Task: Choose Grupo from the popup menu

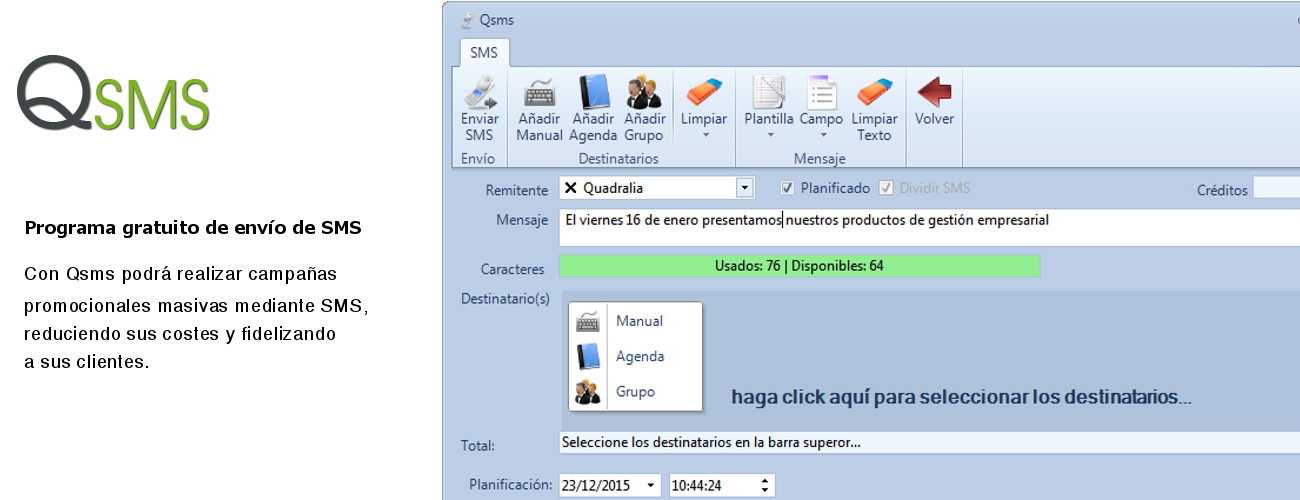Action: (x=635, y=391)
